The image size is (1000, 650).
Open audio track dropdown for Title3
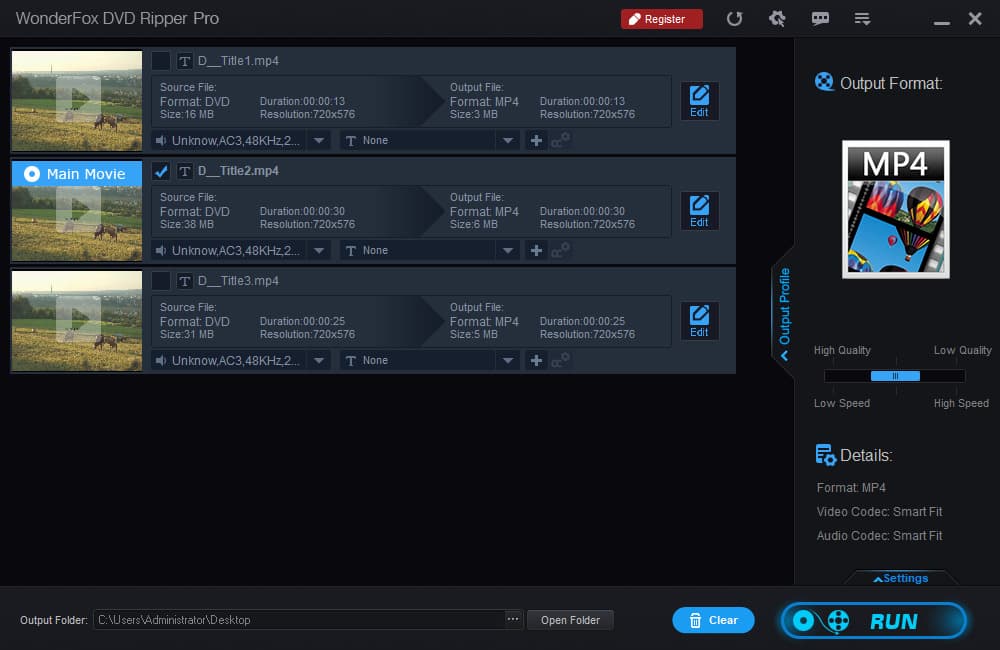(x=319, y=360)
